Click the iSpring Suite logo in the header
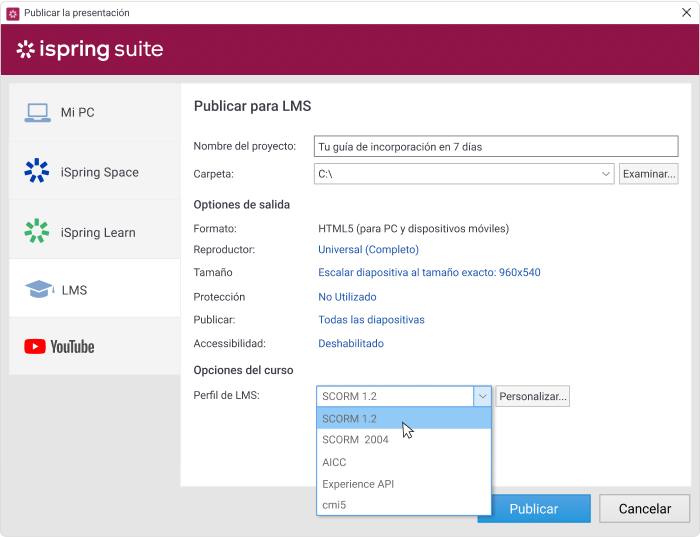This screenshot has height=537, width=700. click(x=90, y=49)
